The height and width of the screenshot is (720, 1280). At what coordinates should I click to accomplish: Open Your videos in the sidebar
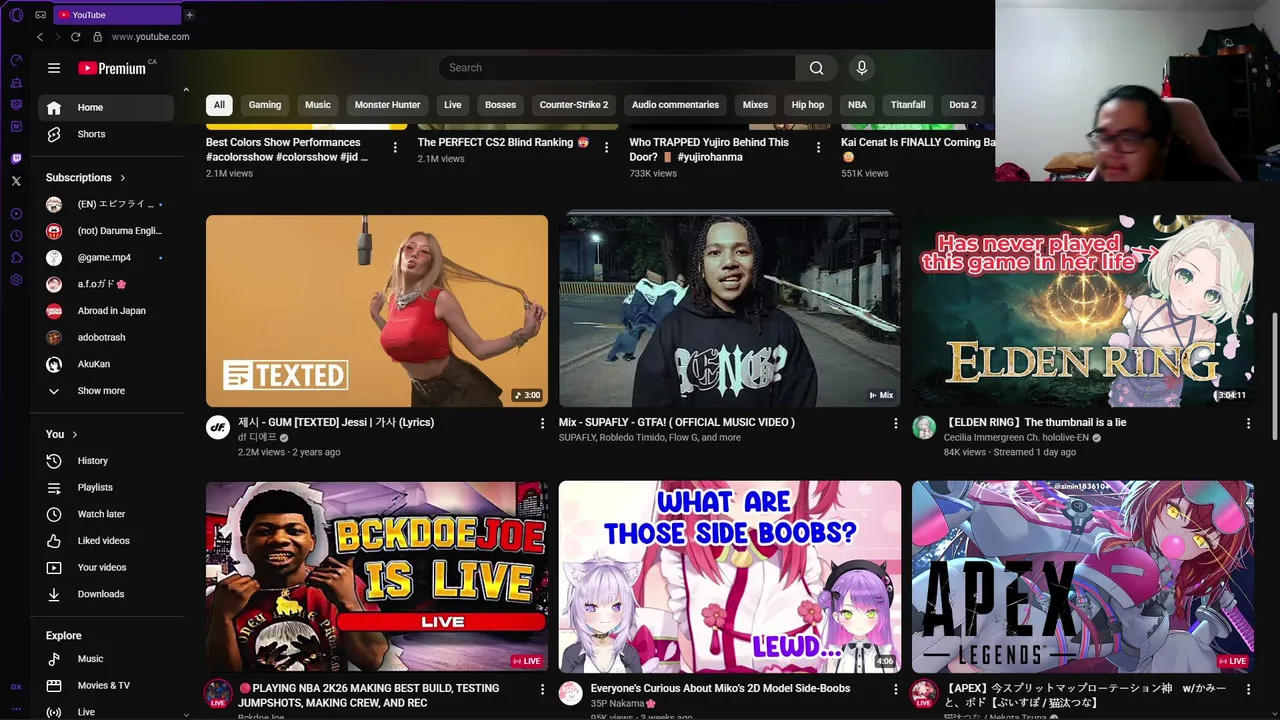pos(107,567)
